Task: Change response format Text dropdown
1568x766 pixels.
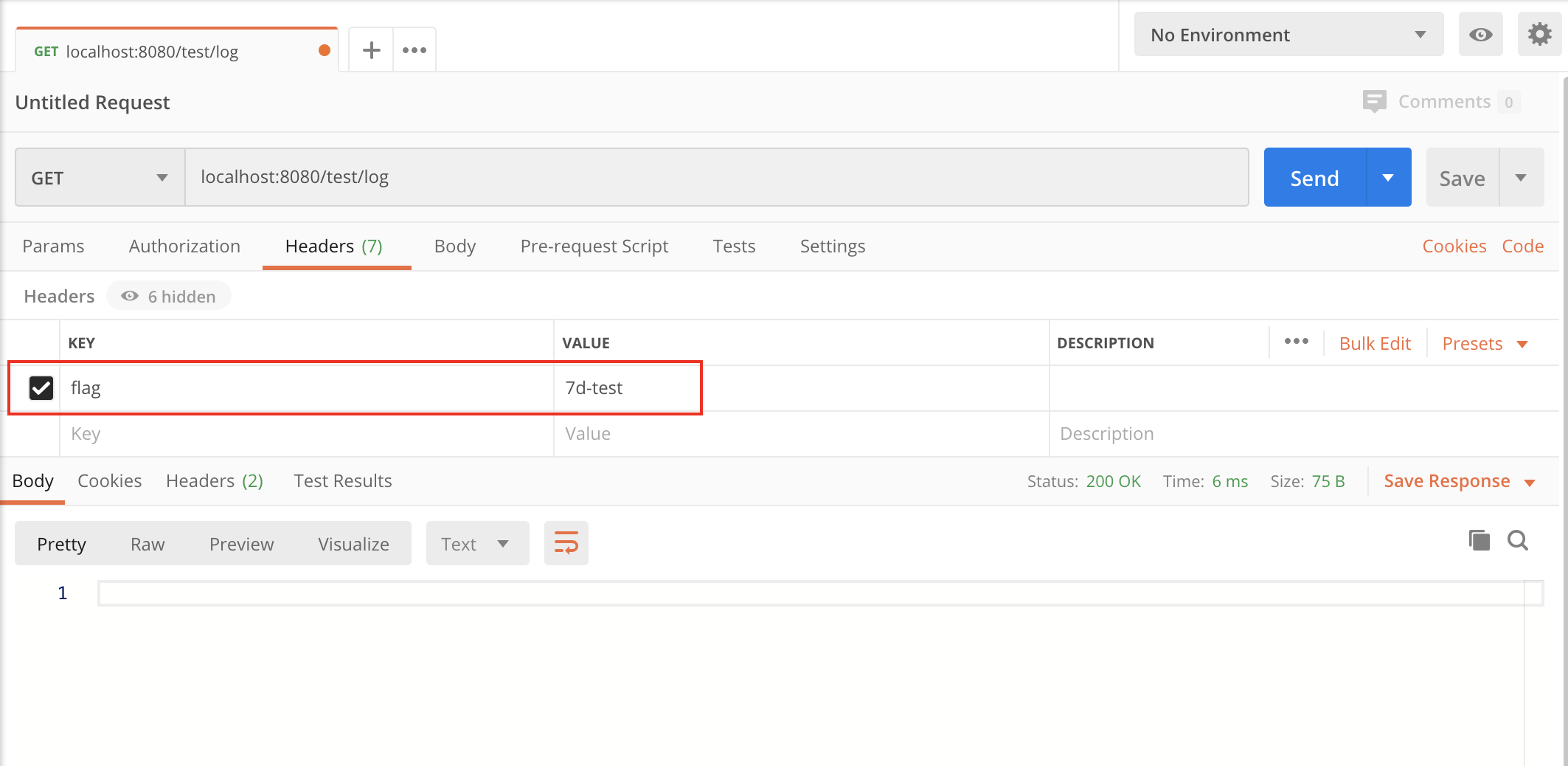Action: (x=477, y=543)
